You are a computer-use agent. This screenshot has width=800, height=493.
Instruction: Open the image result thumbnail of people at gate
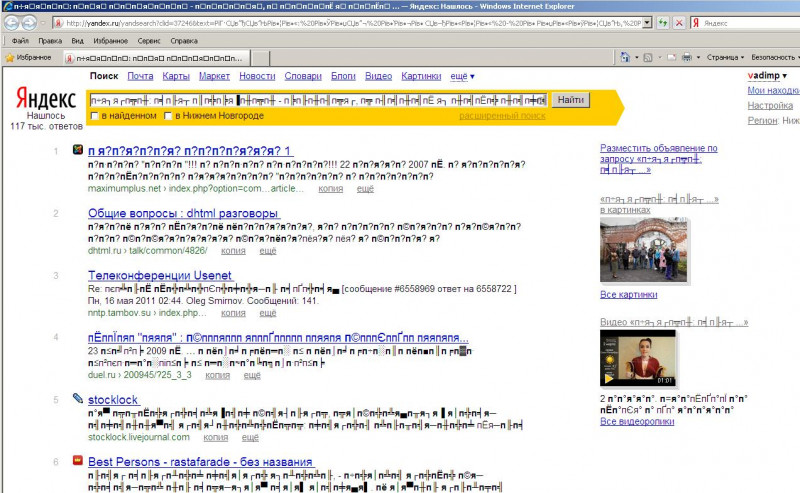[644, 250]
